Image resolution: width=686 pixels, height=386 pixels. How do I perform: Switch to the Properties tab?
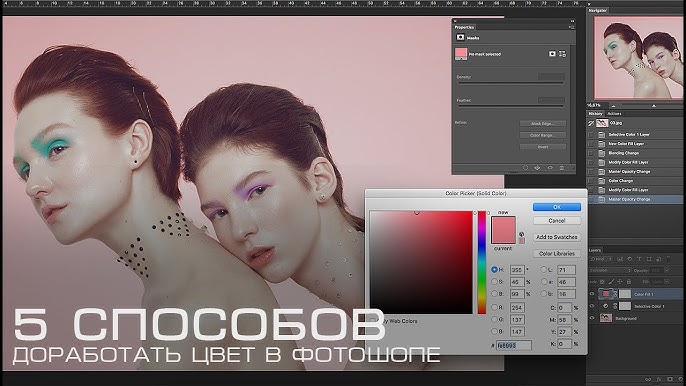[x=464, y=27]
